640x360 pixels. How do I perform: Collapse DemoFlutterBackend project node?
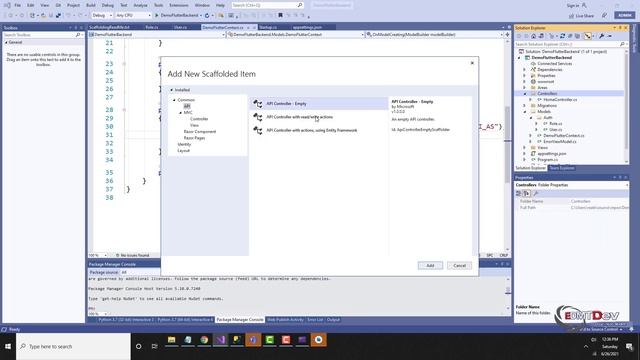[519, 58]
